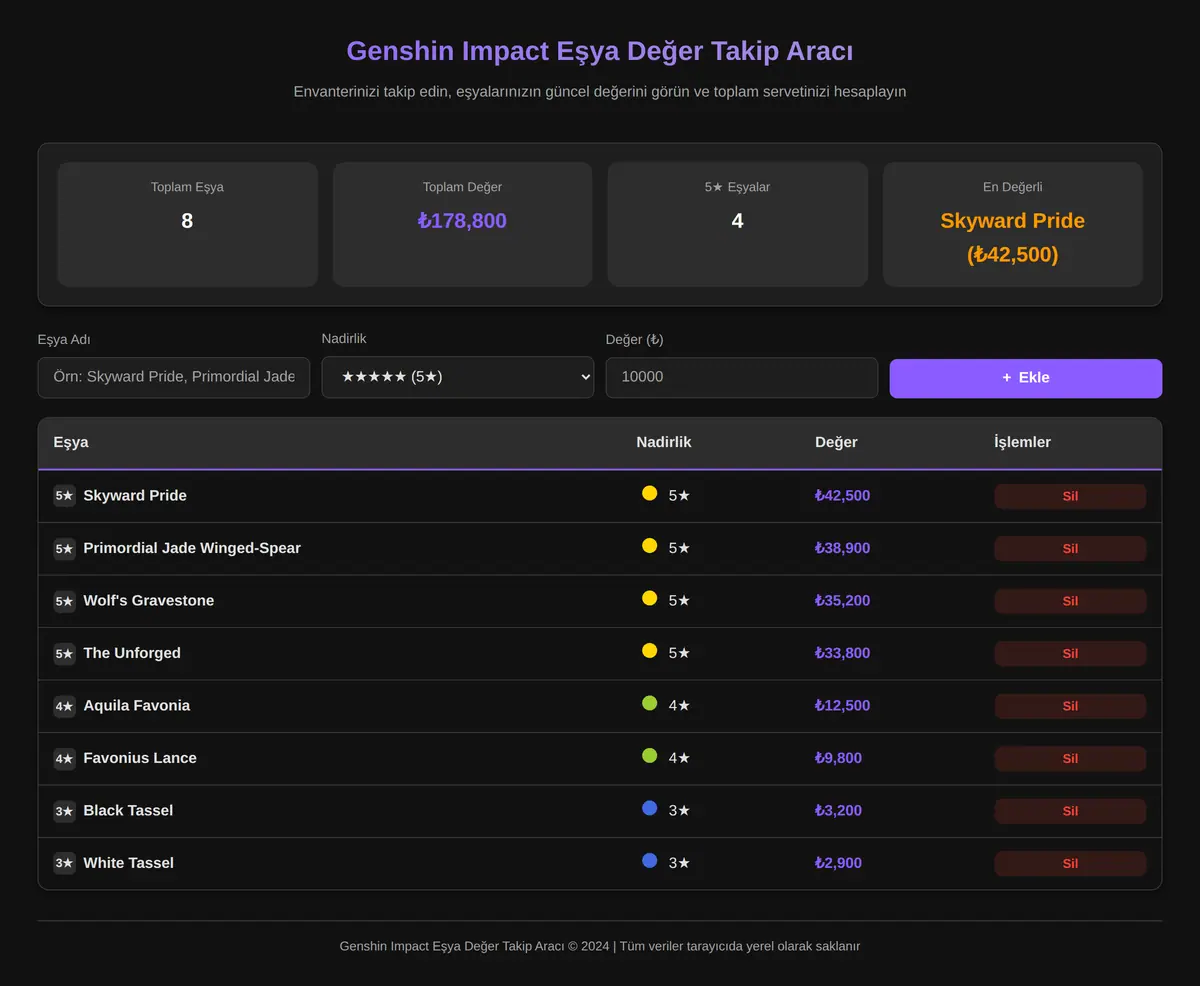
Task: Click the blue rarity dot in White Tassel row
Action: tap(649, 860)
